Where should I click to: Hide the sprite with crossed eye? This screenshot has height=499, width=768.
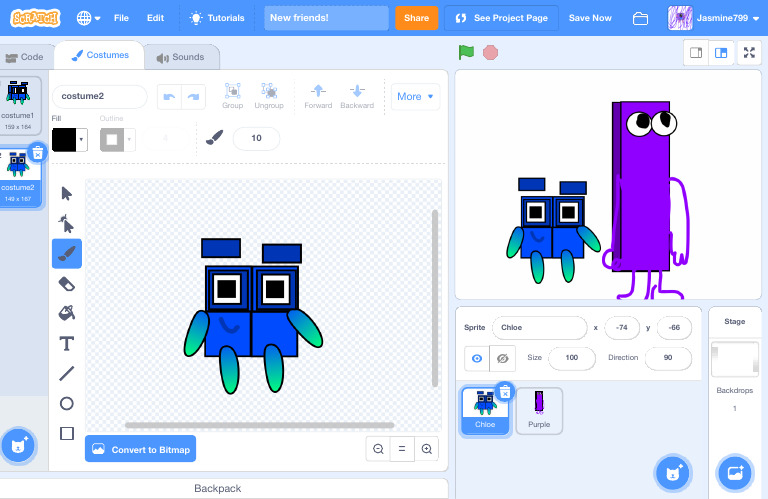point(503,358)
